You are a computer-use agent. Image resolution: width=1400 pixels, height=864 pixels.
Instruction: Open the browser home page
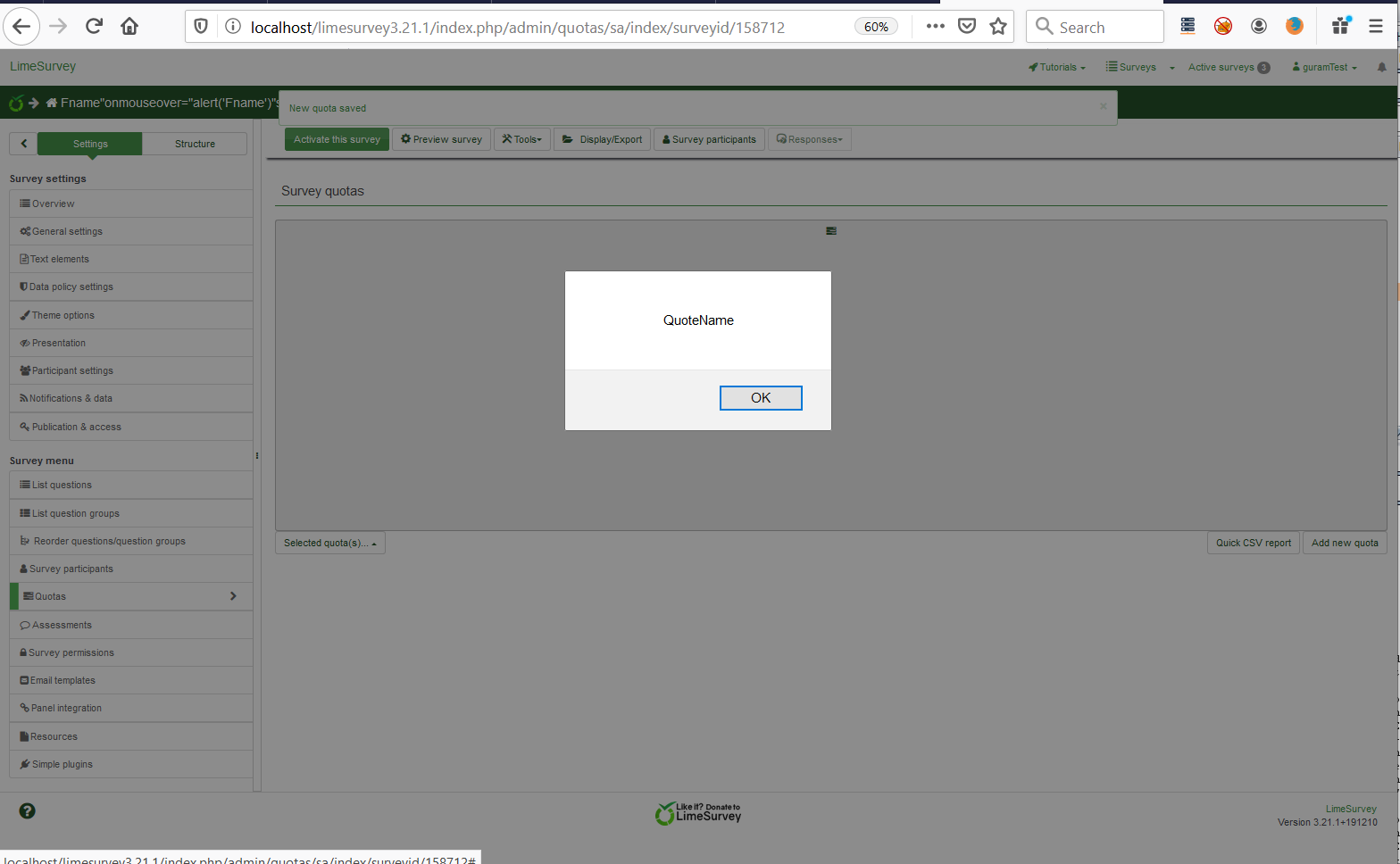point(129,27)
